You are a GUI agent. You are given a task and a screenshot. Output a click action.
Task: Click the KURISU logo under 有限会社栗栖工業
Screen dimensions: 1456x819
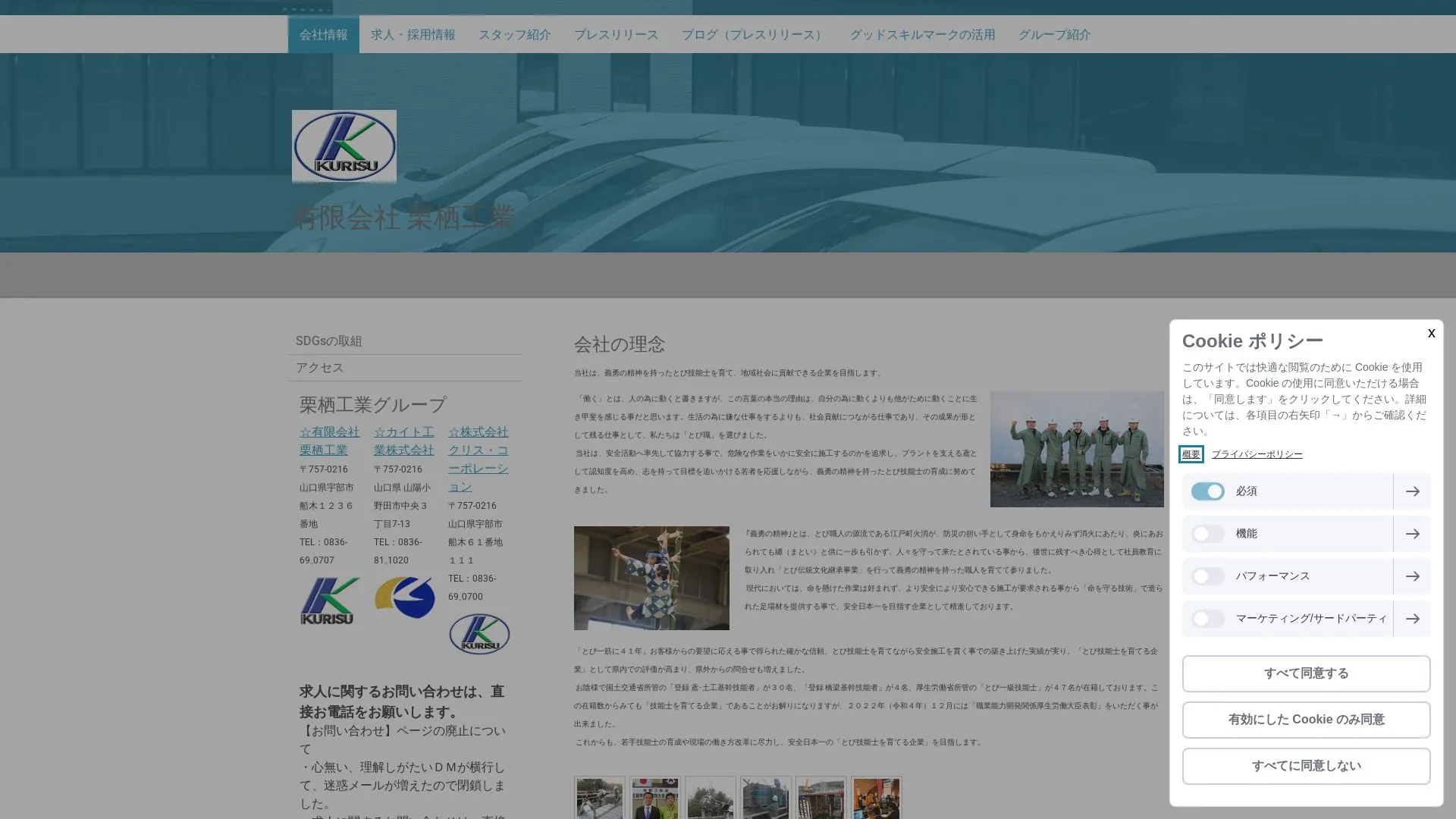click(329, 601)
